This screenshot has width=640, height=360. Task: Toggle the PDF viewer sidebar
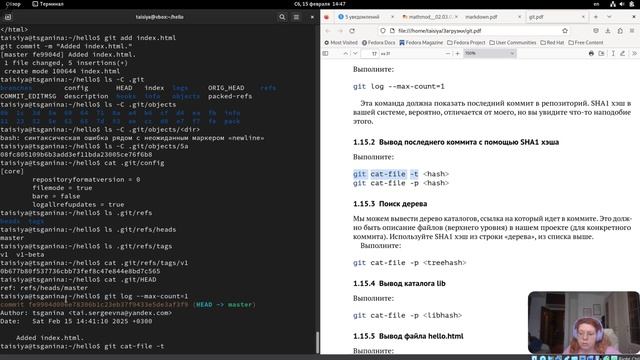[x=325, y=53]
